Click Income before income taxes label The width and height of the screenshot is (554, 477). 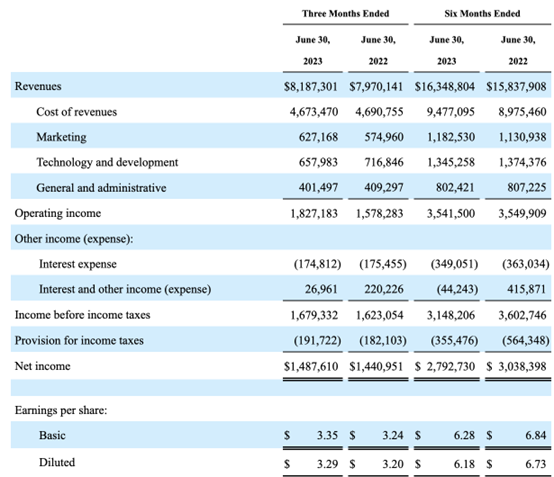(82, 315)
